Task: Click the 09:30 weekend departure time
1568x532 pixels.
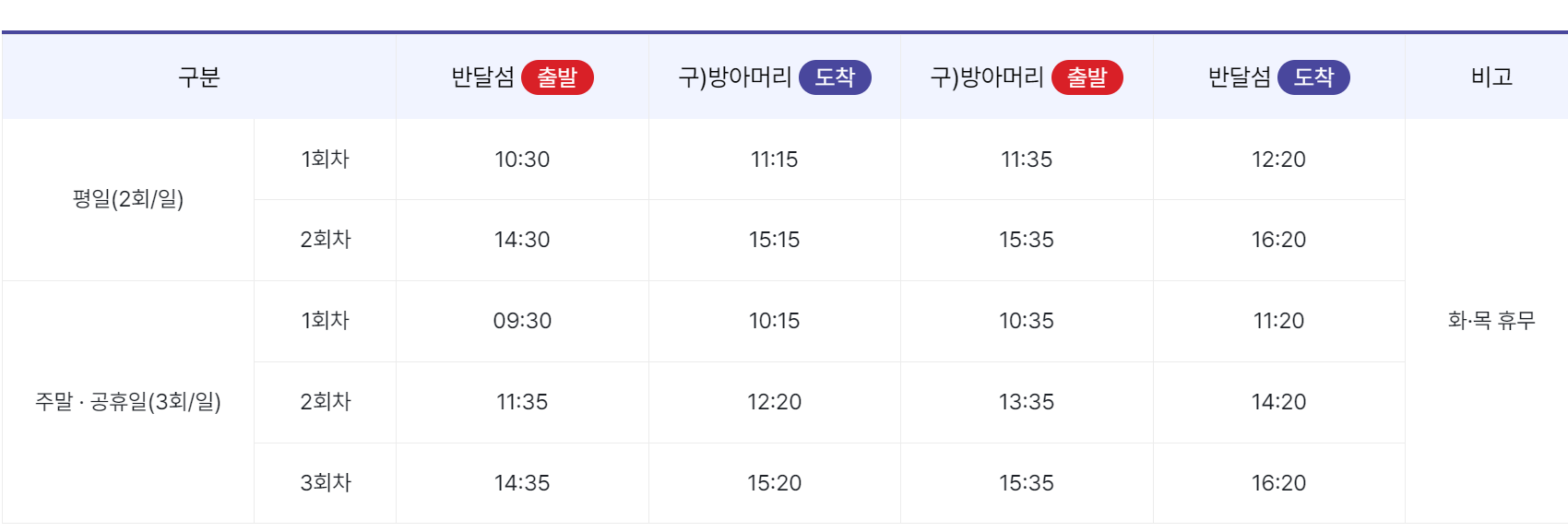Action: point(522,321)
